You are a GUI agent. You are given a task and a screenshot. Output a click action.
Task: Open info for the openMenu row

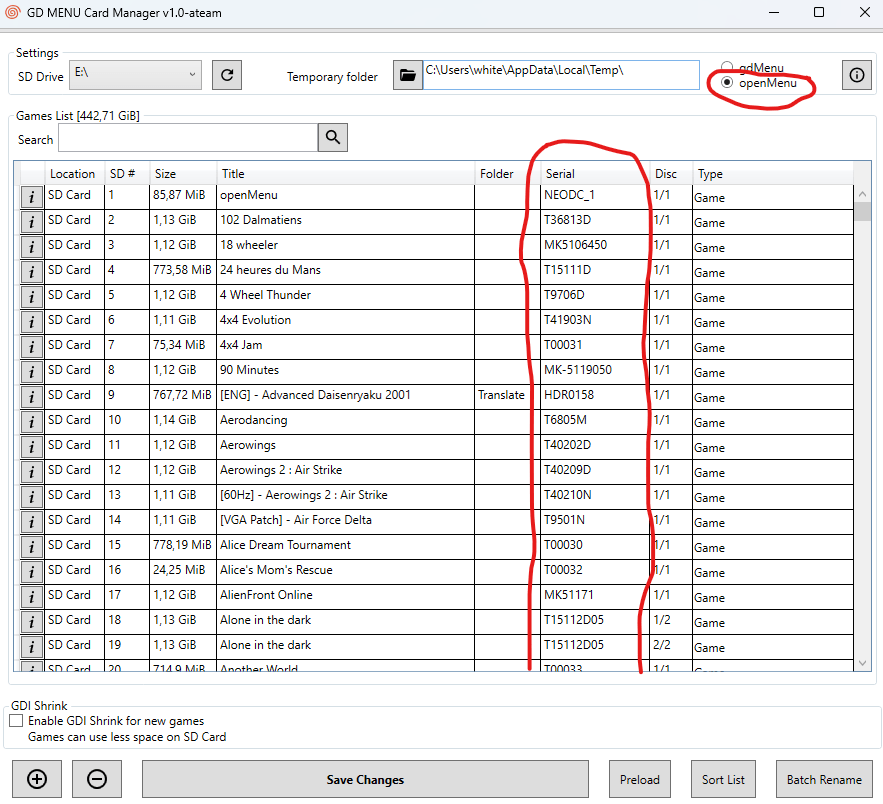coord(31,196)
